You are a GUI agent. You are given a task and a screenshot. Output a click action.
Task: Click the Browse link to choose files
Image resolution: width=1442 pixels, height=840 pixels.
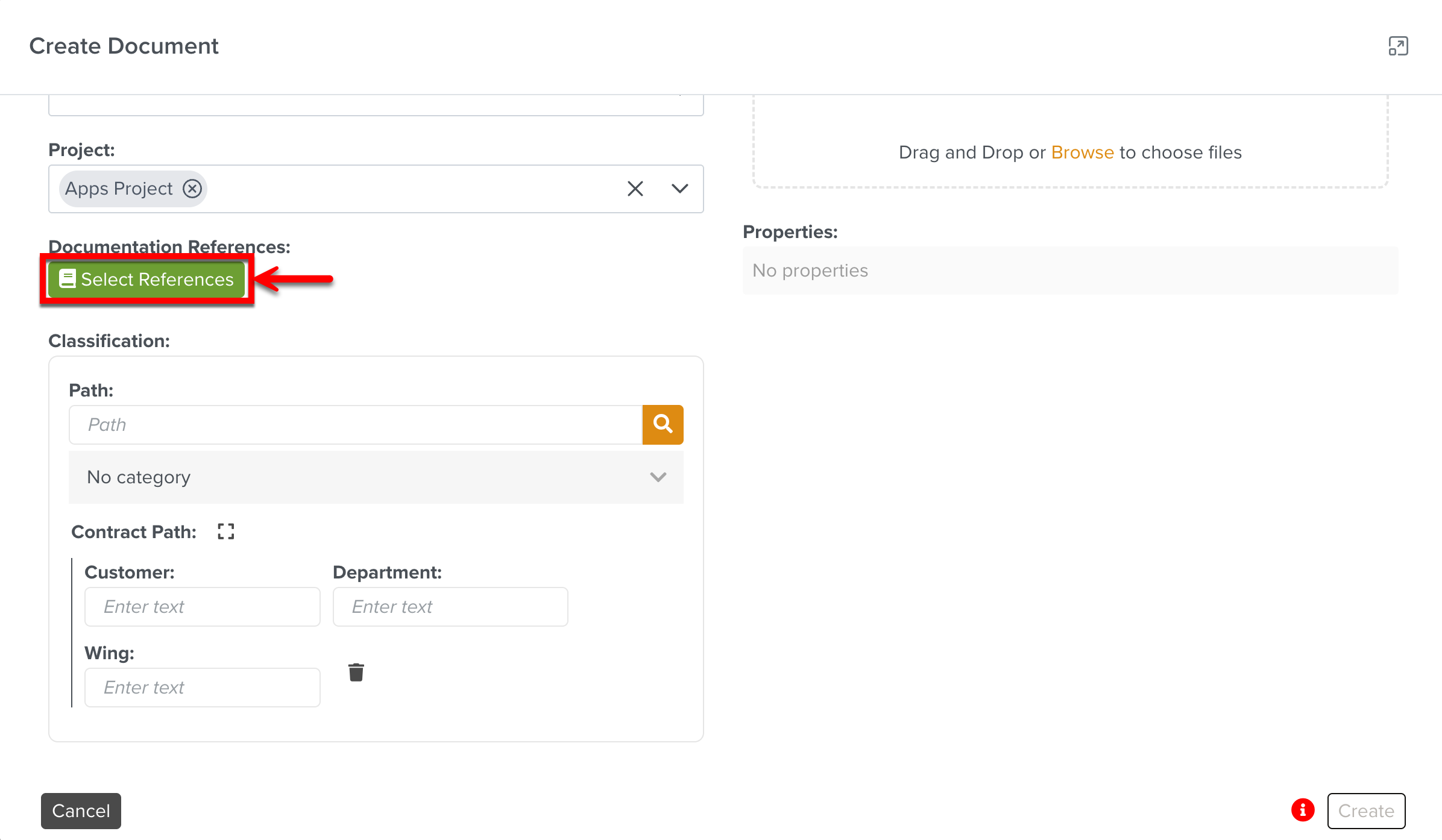pos(1082,152)
